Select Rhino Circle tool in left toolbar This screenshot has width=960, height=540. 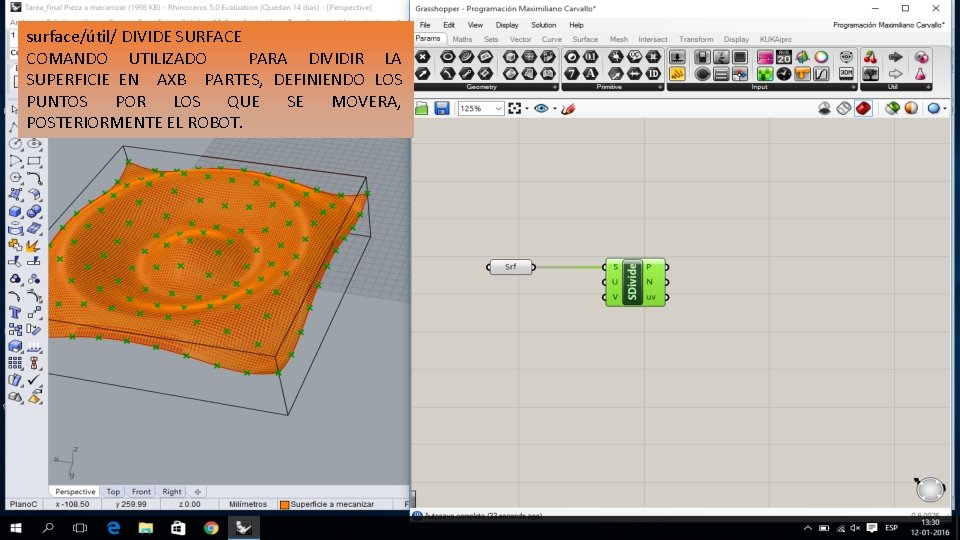[16, 143]
